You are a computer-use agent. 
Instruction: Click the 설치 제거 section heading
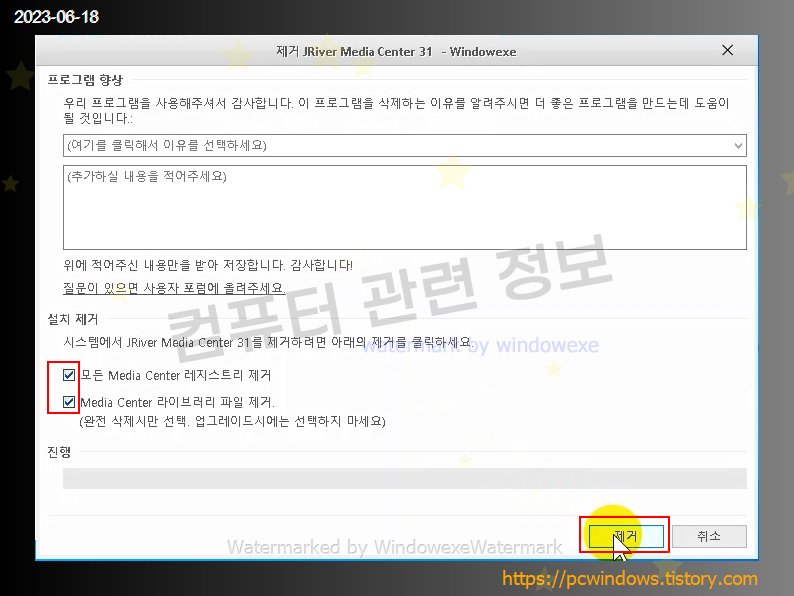73,319
